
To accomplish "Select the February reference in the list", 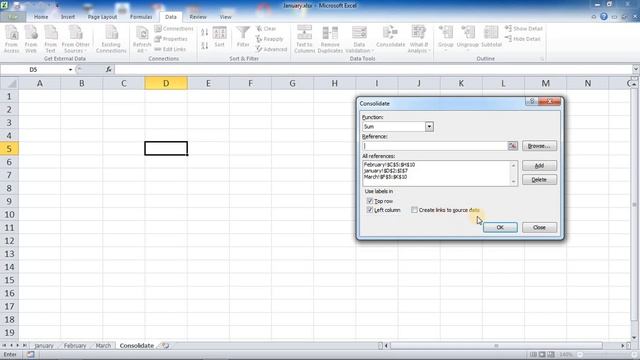I will pos(389,165).
